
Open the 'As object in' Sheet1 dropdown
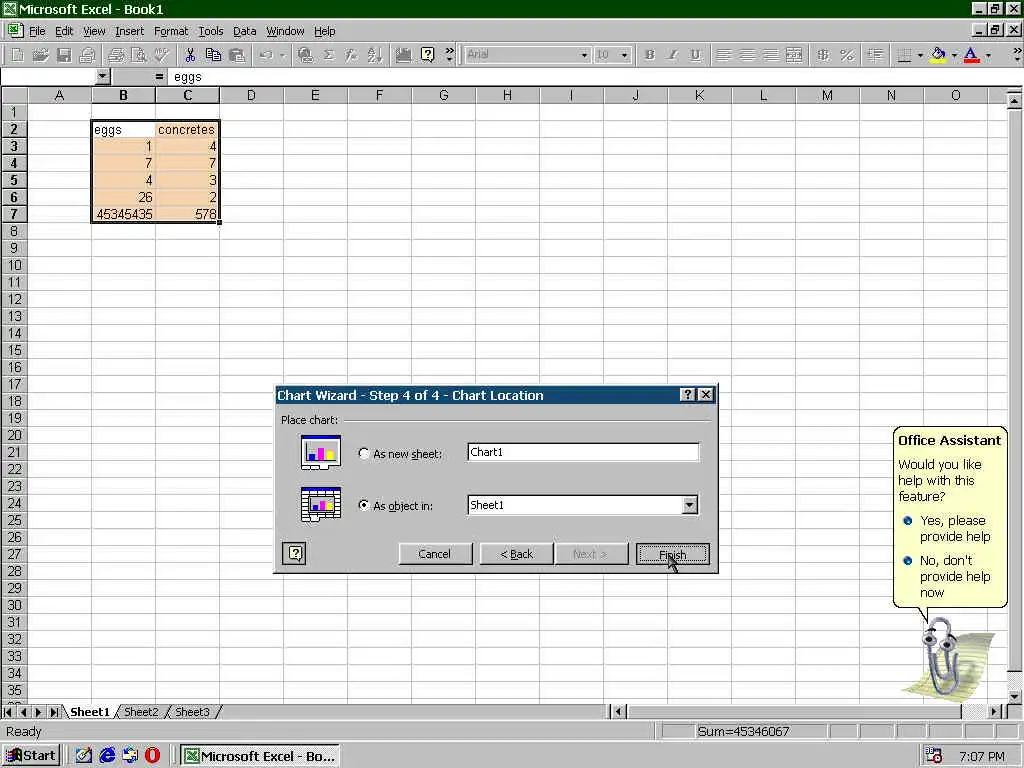(x=690, y=505)
